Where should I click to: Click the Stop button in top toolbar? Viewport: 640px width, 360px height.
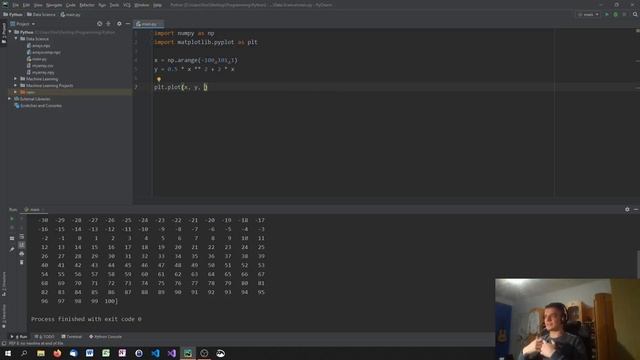pos(624,14)
